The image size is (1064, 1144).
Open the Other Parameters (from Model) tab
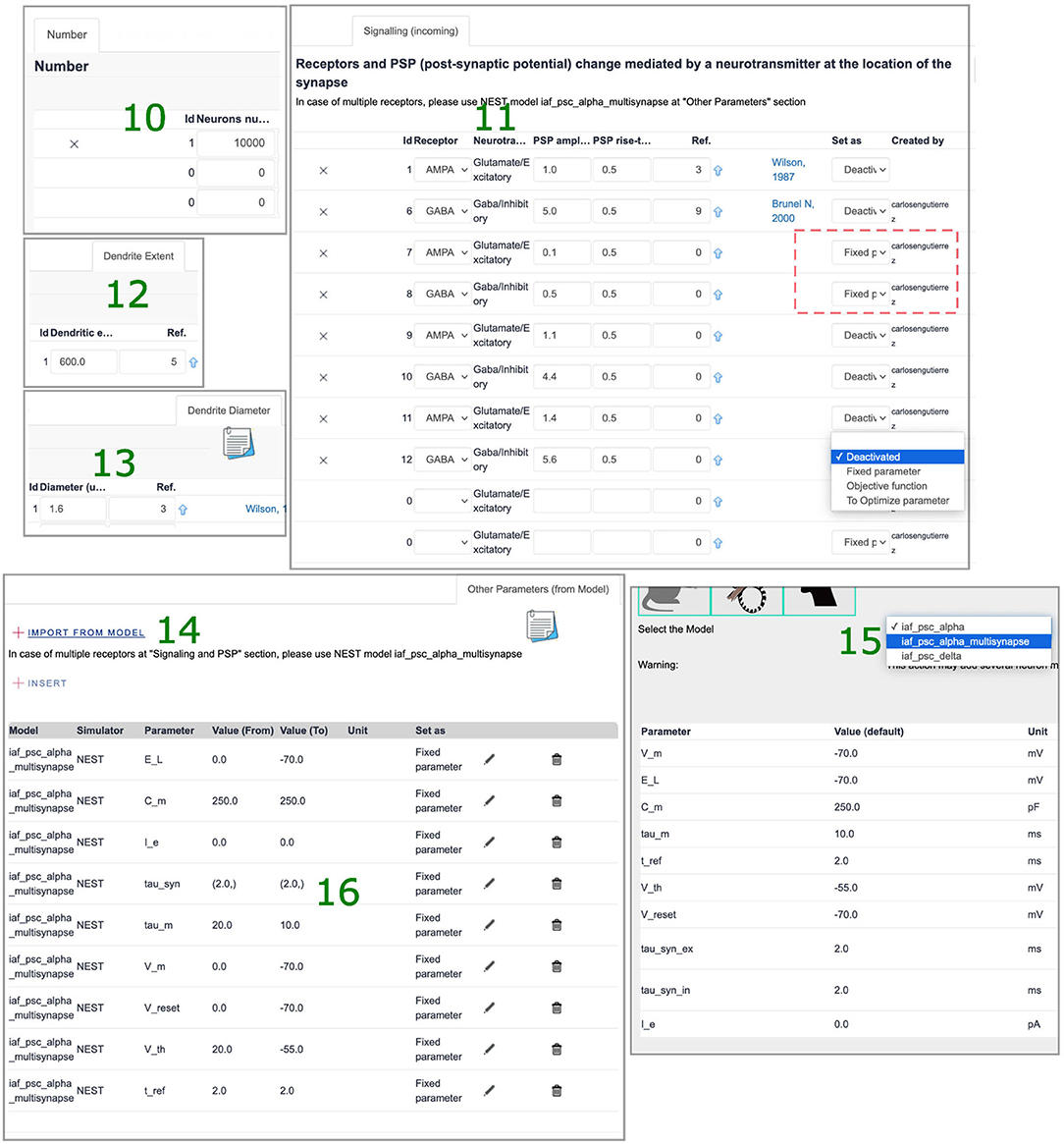point(538,589)
